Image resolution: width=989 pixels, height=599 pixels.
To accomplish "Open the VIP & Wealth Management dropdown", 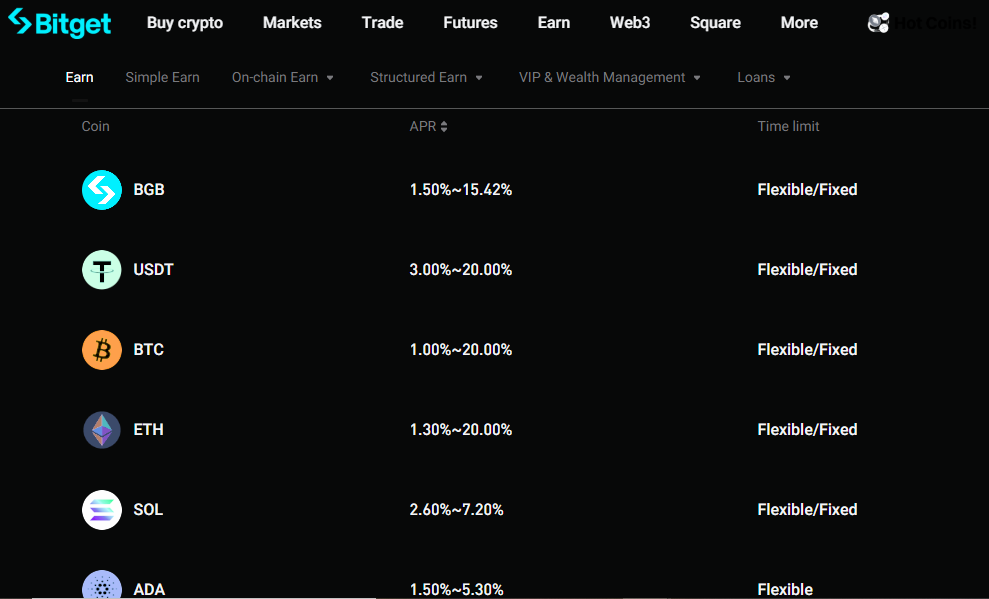I will point(610,77).
